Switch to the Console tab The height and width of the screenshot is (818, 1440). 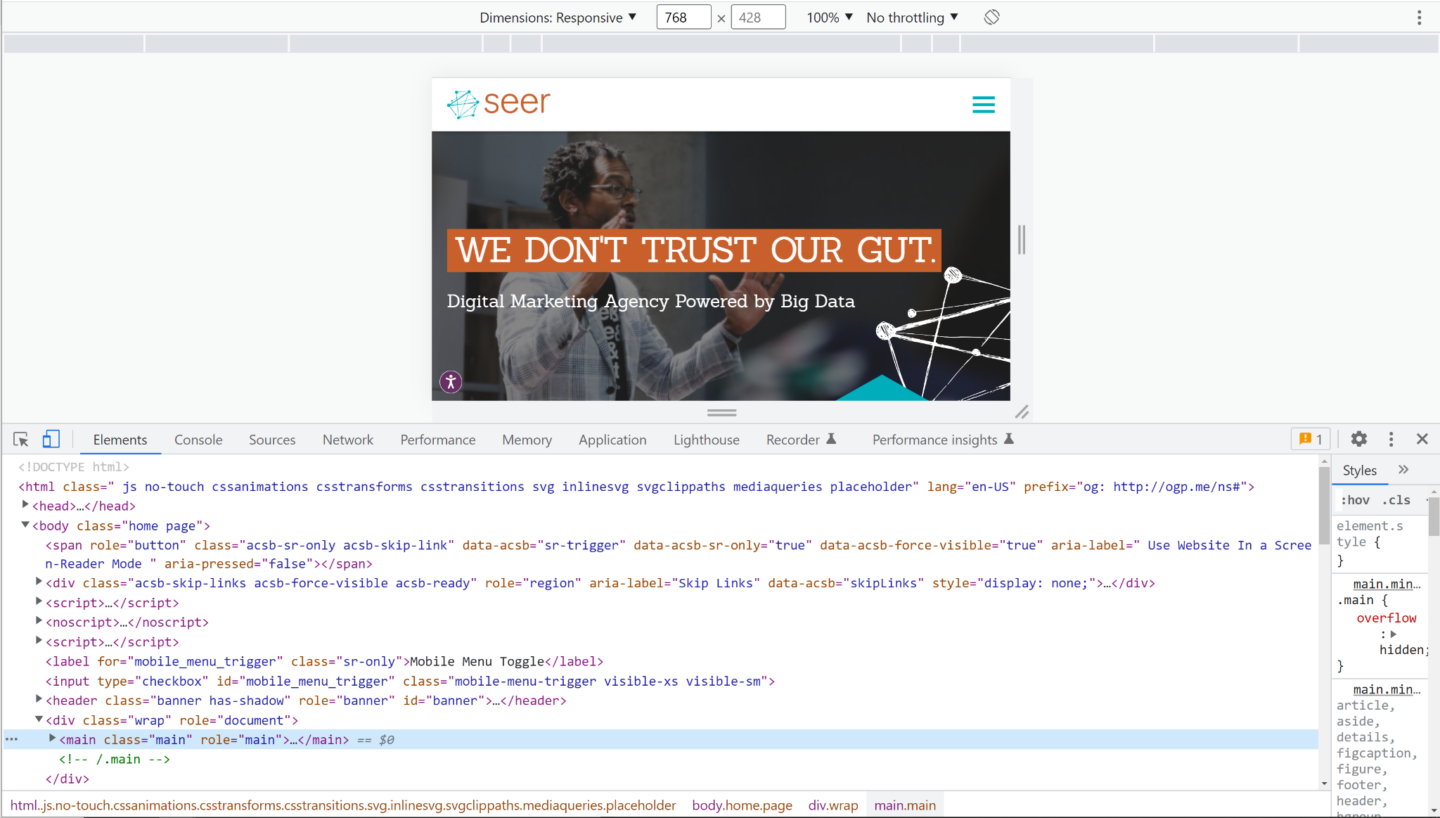(x=198, y=440)
